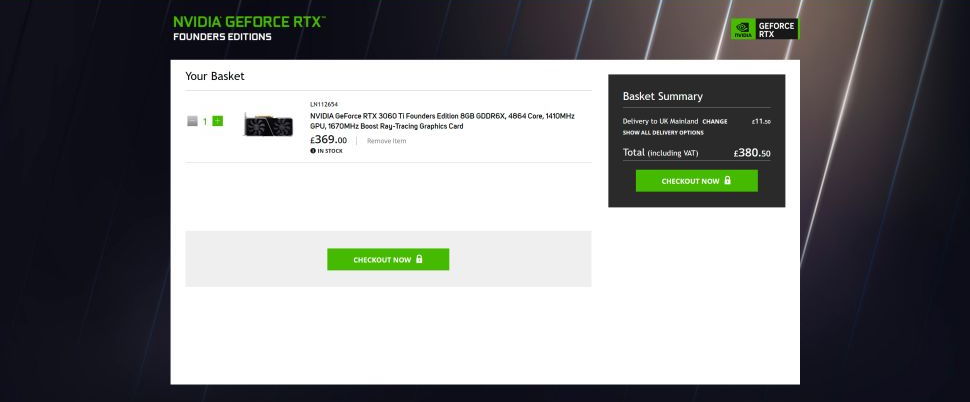The width and height of the screenshot is (970, 402).
Task: Click the £11.50 delivery cost
Action: (761, 121)
